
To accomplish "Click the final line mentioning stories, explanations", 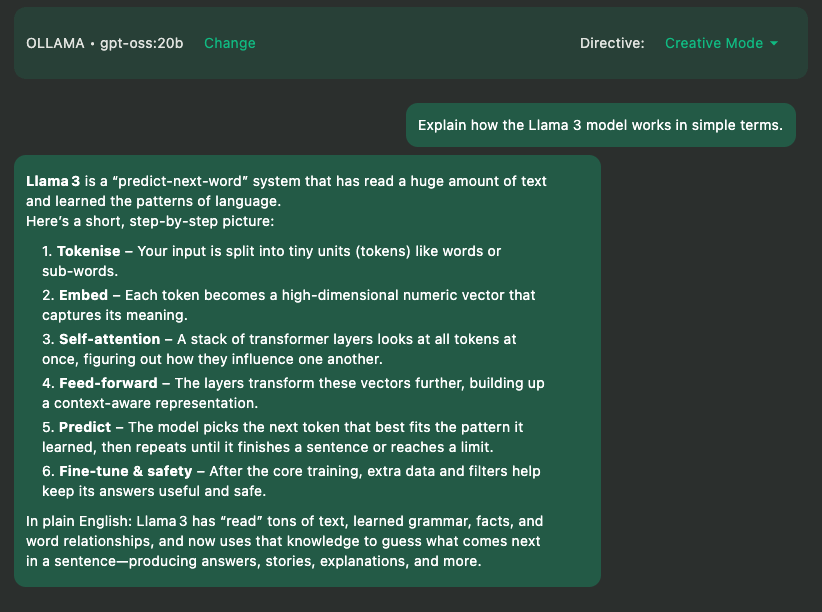I will click(253, 561).
